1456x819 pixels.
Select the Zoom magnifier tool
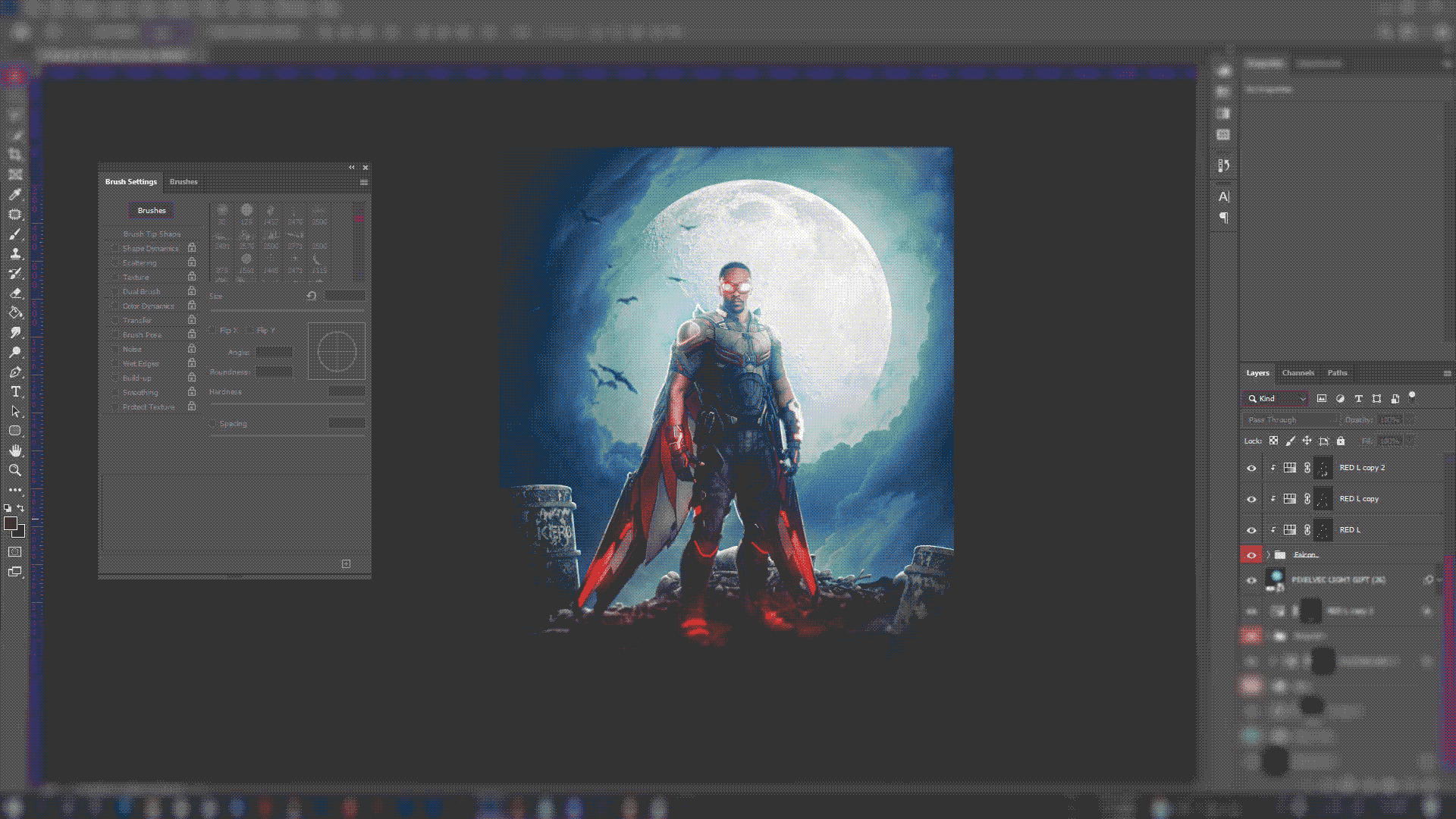pos(15,470)
